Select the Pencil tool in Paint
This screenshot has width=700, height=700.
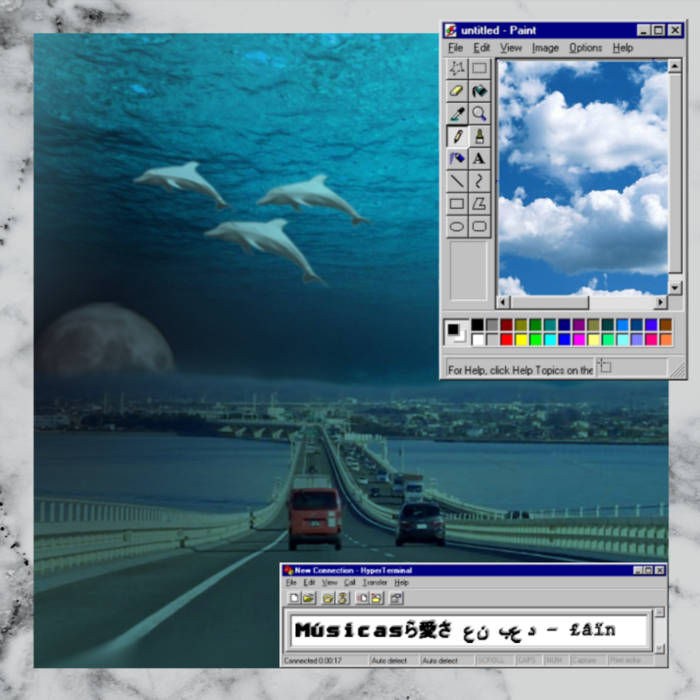pyautogui.click(x=457, y=136)
